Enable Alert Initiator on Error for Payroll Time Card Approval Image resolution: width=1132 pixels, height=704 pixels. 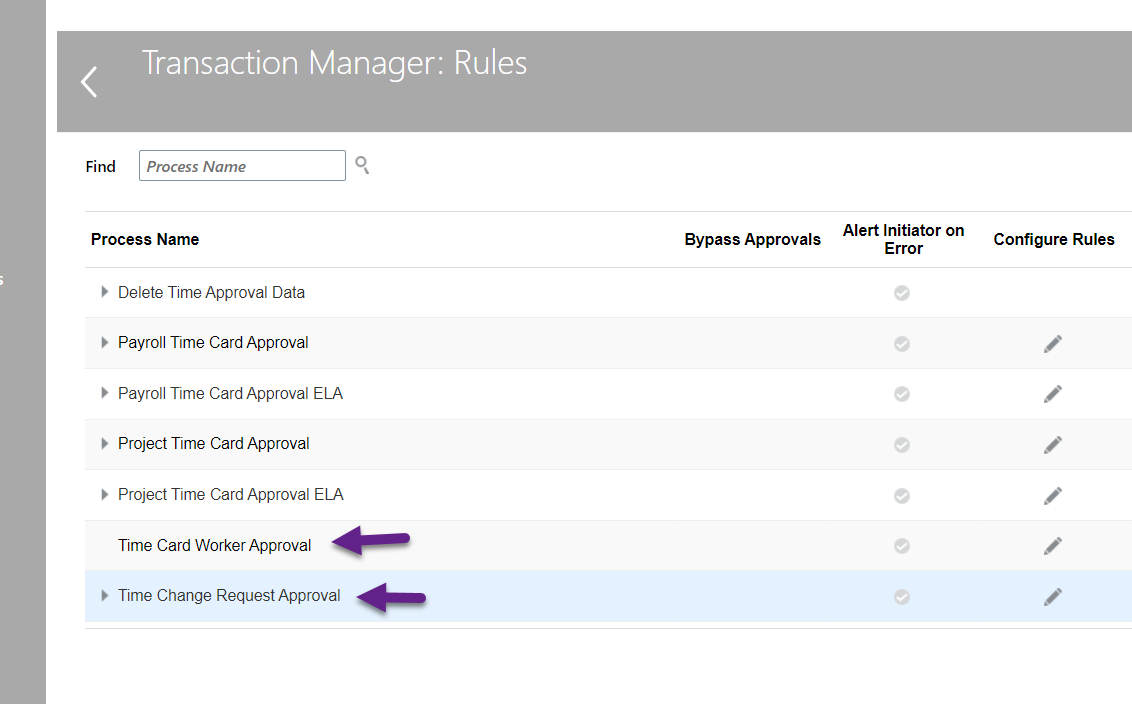point(901,343)
